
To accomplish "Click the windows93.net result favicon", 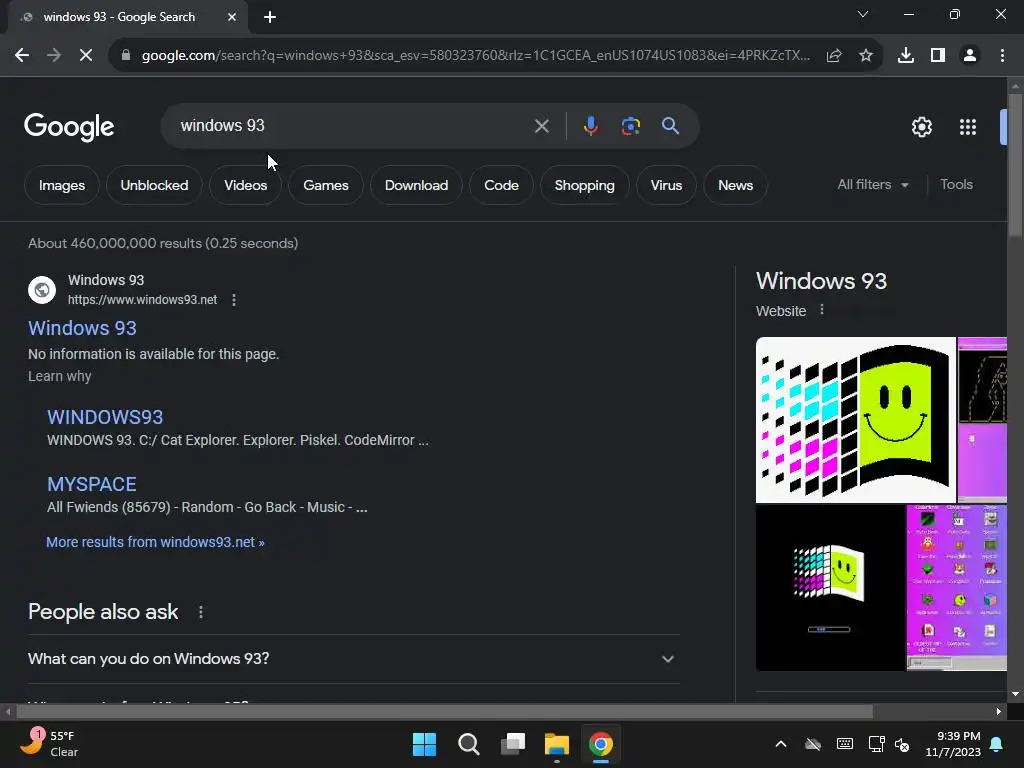I will tap(42, 289).
